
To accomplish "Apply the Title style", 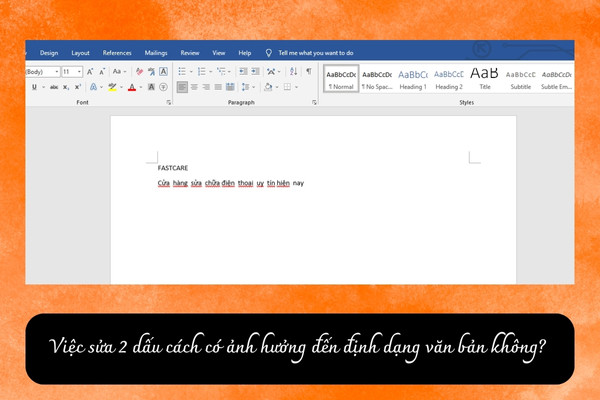I will click(x=484, y=78).
